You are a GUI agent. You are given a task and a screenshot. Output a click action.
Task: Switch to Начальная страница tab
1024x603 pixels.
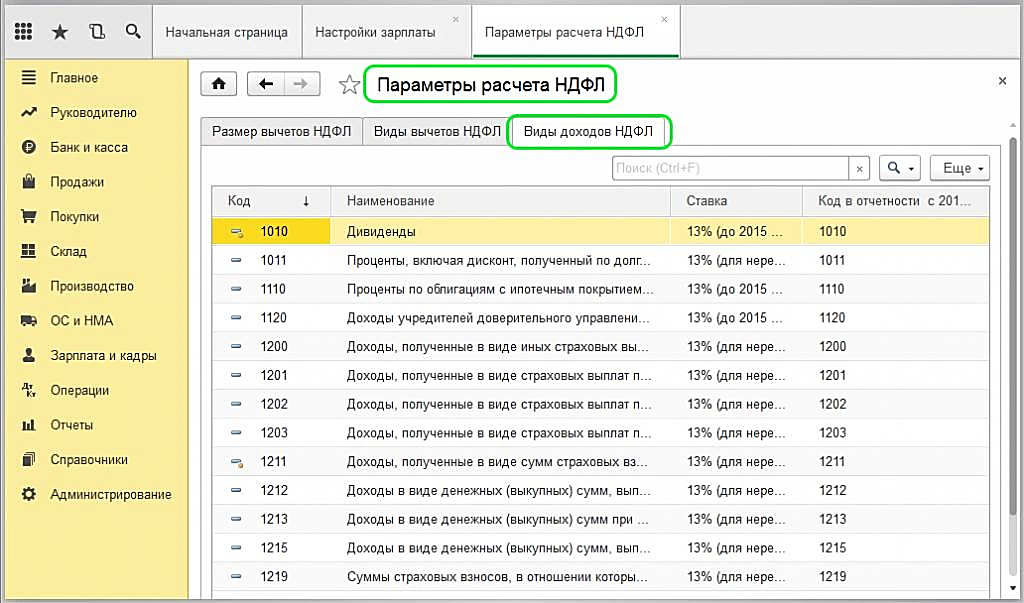[x=227, y=33]
